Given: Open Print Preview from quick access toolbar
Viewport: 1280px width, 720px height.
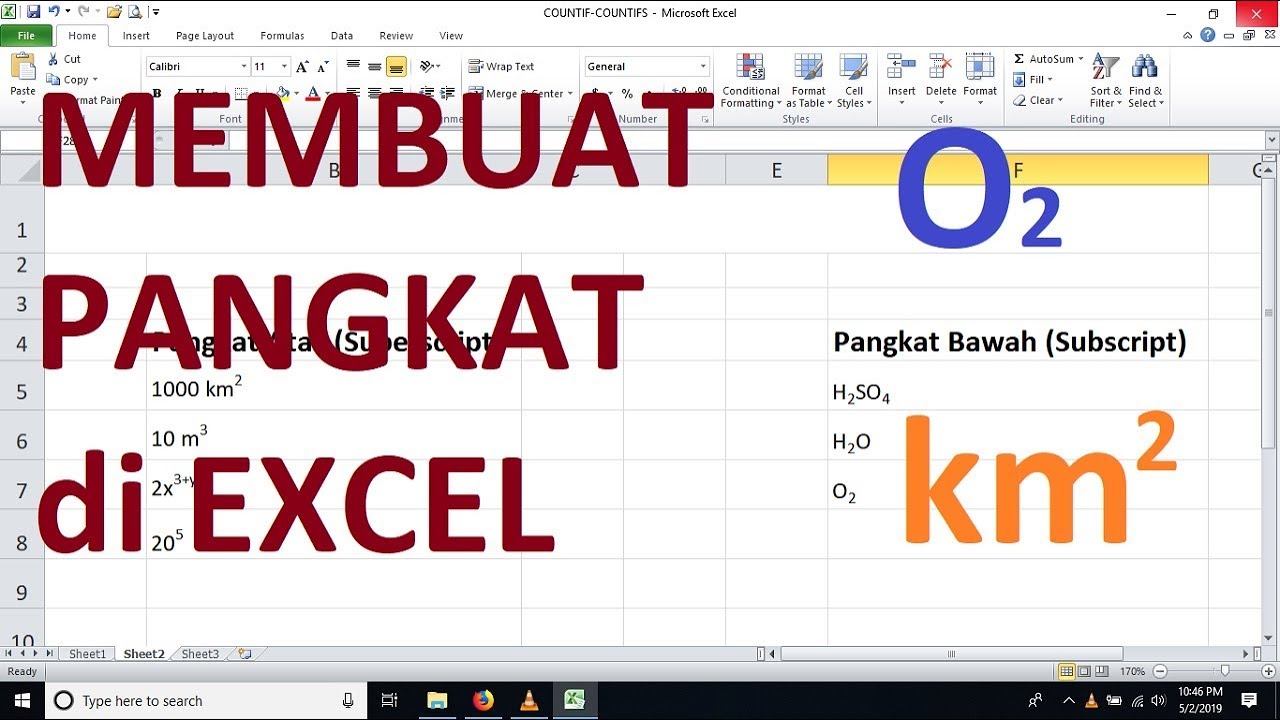Looking at the screenshot, I should [134, 12].
